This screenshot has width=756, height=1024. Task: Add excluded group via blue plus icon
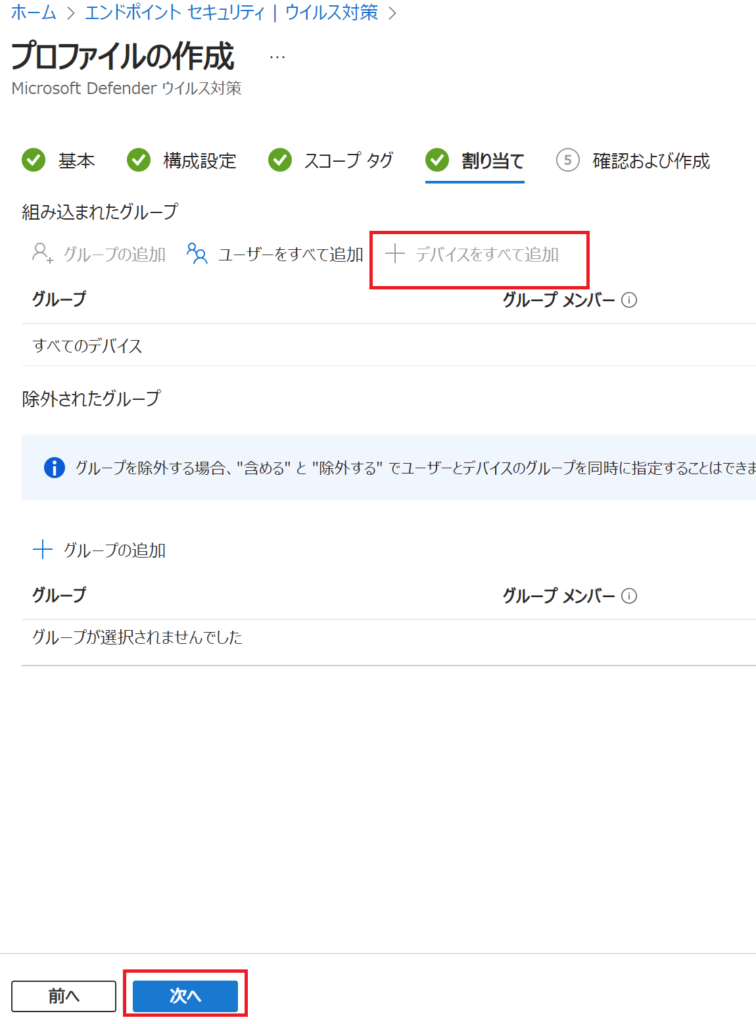tap(42, 550)
